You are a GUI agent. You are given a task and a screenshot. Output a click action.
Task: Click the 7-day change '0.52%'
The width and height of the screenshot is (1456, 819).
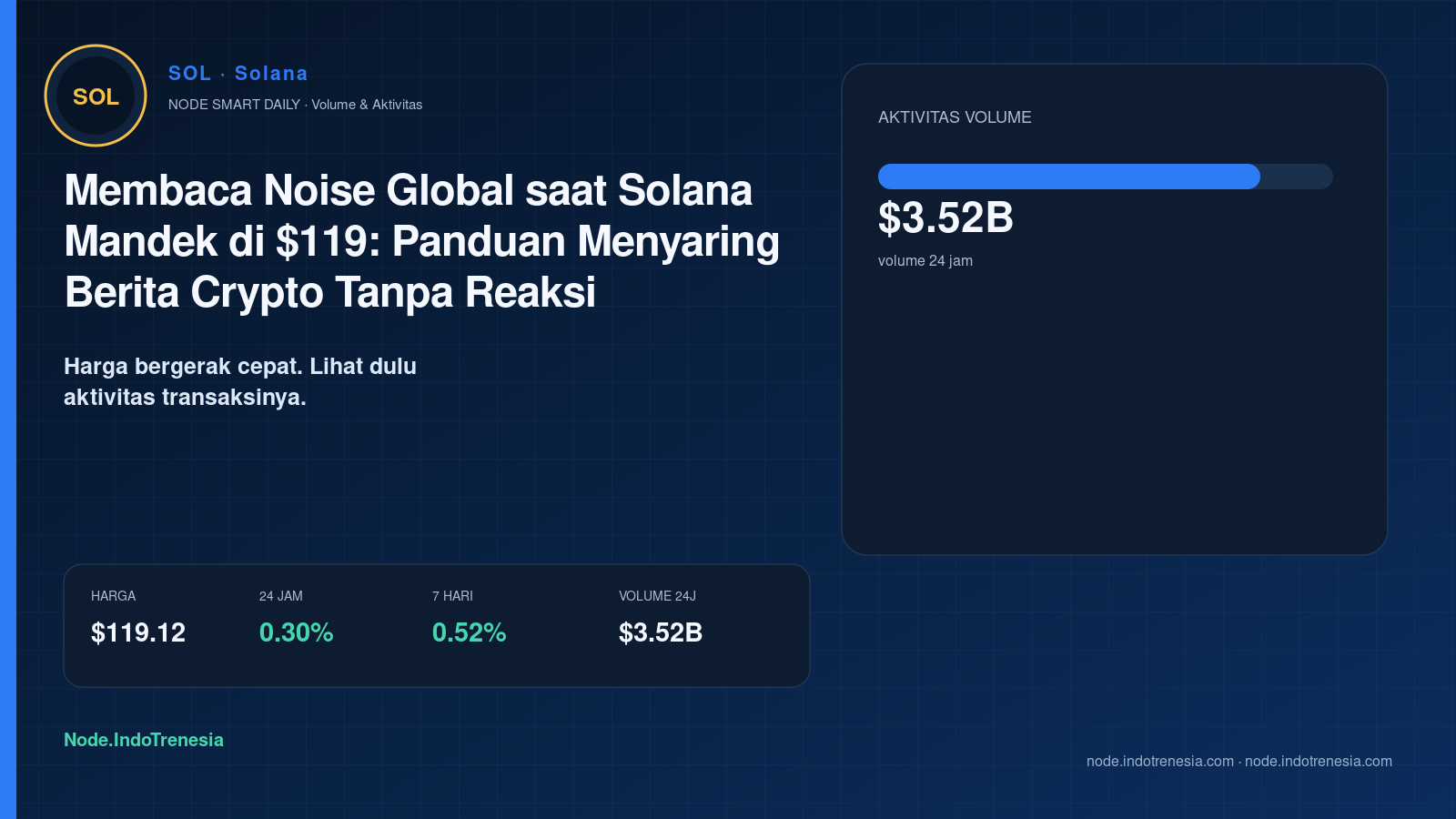(x=470, y=632)
